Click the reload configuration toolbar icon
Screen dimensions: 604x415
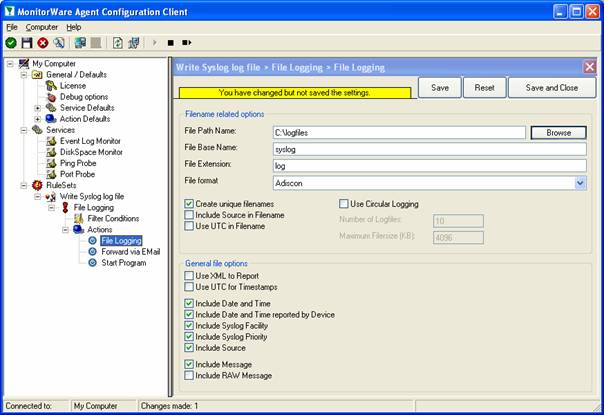tap(117, 42)
